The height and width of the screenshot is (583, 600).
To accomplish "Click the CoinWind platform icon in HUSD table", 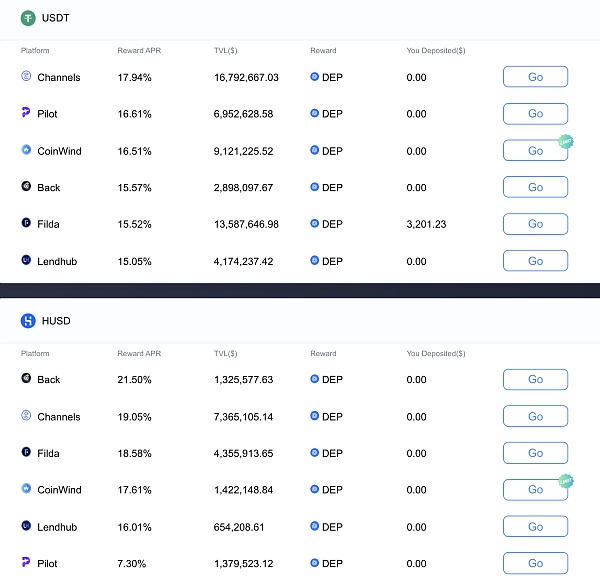I will pyautogui.click(x=26, y=489).
